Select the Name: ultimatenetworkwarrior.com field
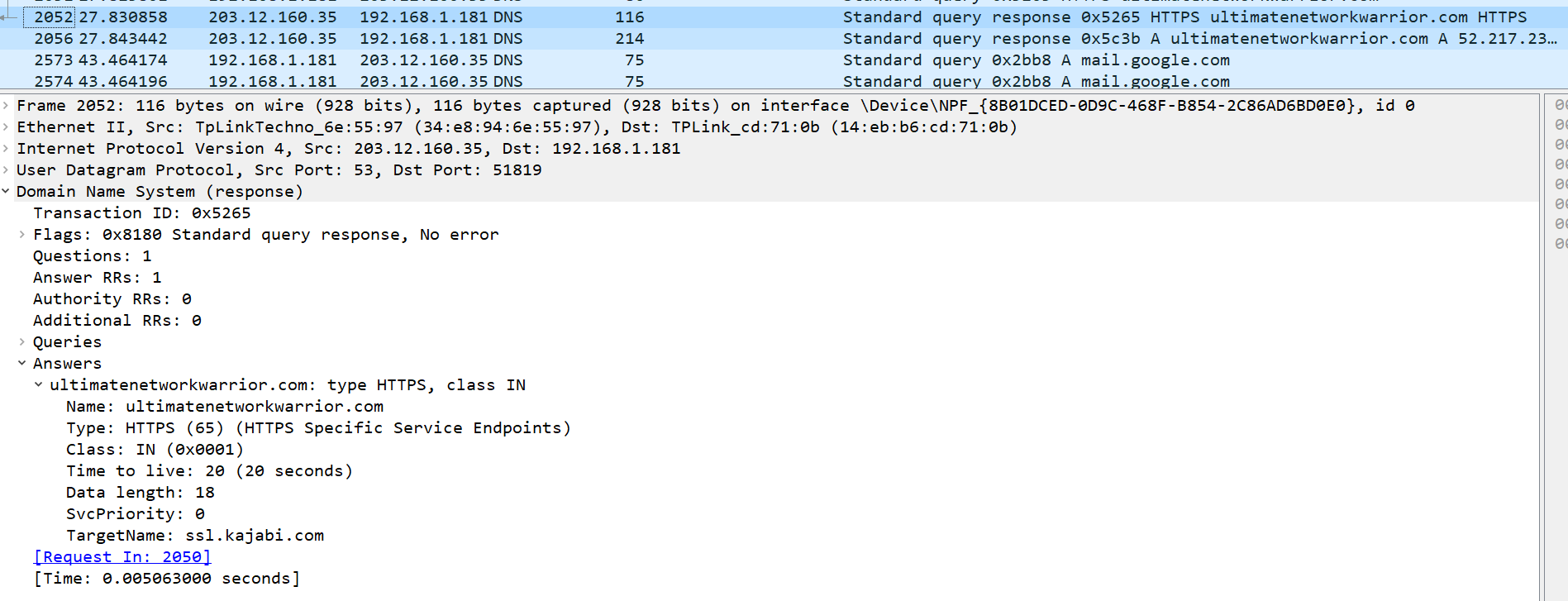This screenshot has width=1568, height=601. click(225, 407)
